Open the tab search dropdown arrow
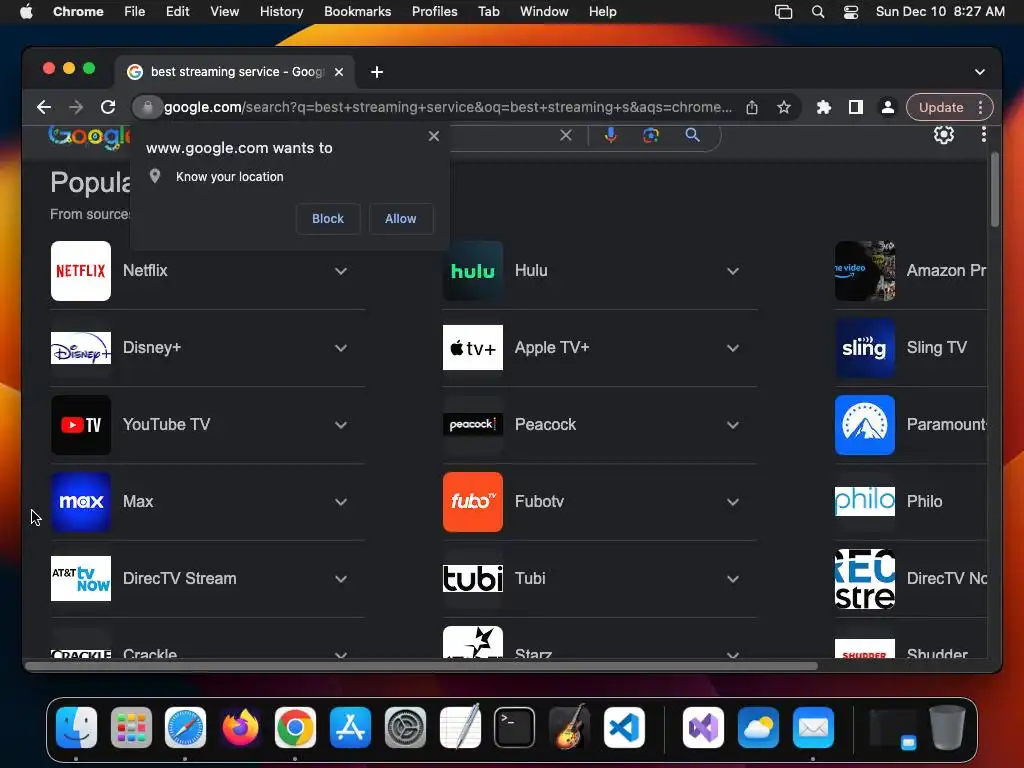Screen dimensions: 1024x768 point(980,72)
